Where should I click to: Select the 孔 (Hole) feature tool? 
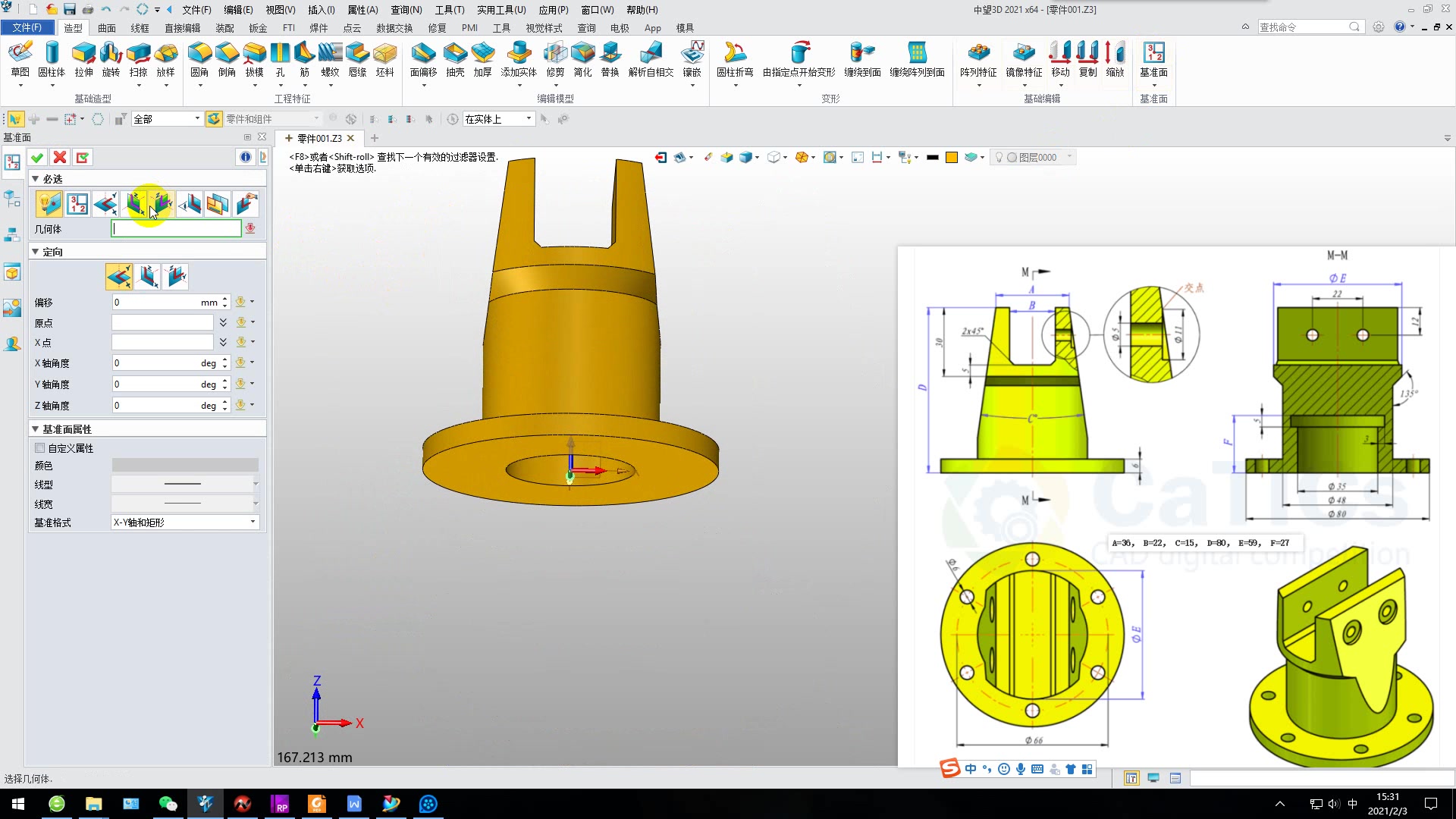point(280,61)
